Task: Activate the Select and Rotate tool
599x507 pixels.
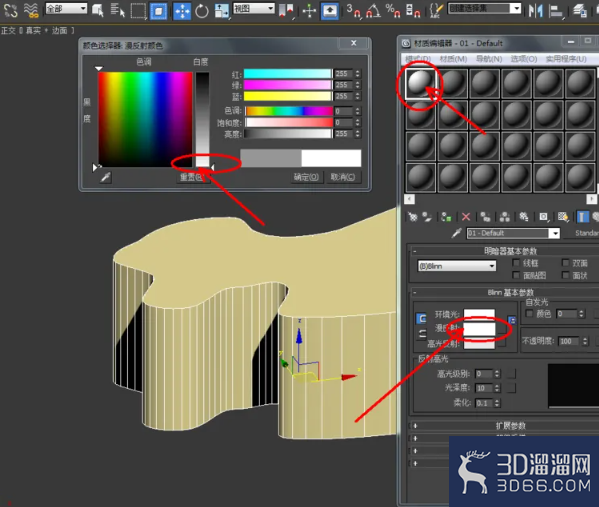Action: point(202,11)
